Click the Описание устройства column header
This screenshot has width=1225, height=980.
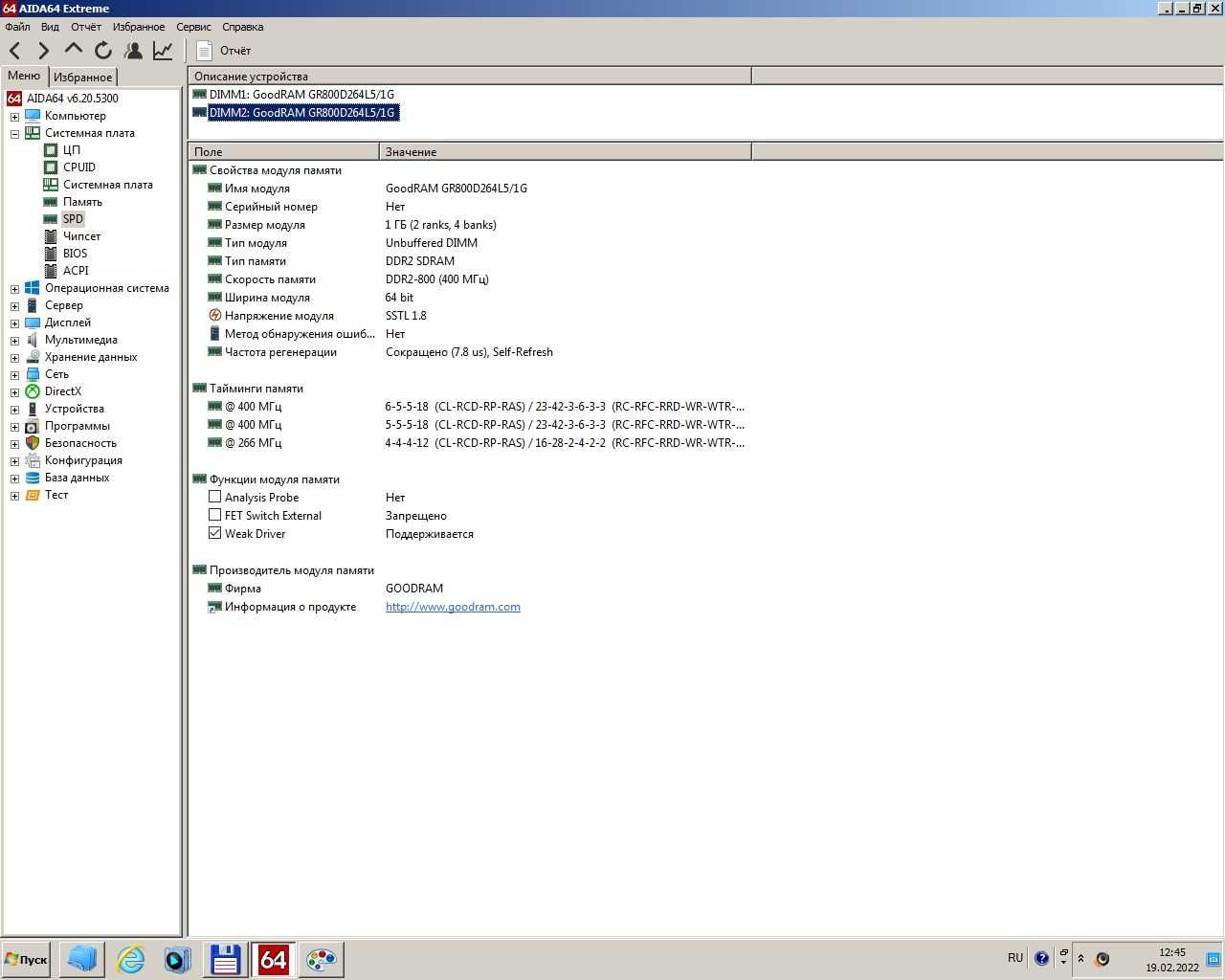469,77
